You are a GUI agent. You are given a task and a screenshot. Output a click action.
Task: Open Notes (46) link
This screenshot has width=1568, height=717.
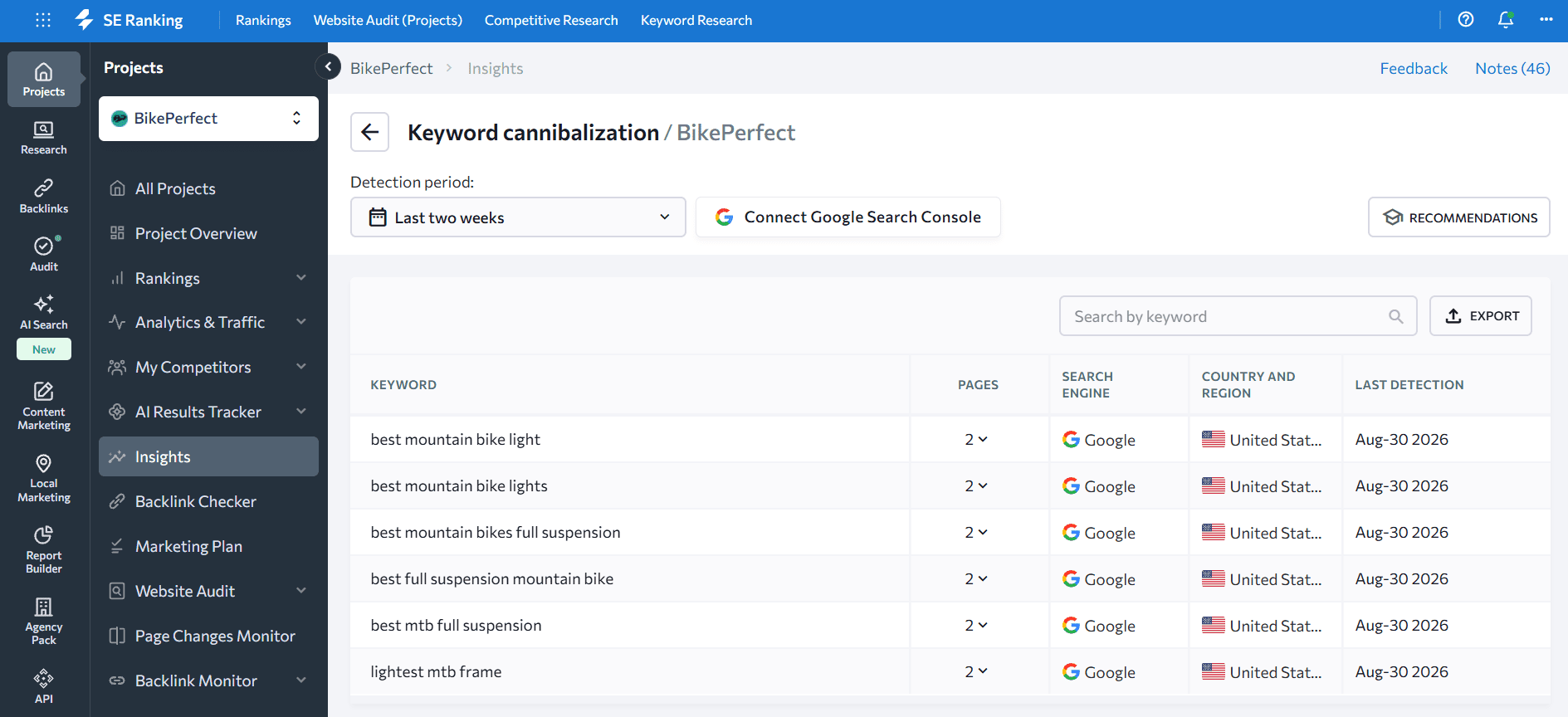(1512, 68)
